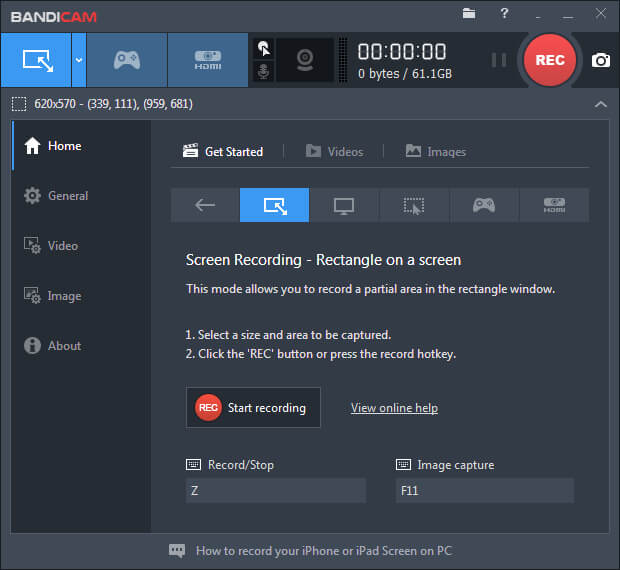Click the Record/Stop keyboard icon

point(193,464)
